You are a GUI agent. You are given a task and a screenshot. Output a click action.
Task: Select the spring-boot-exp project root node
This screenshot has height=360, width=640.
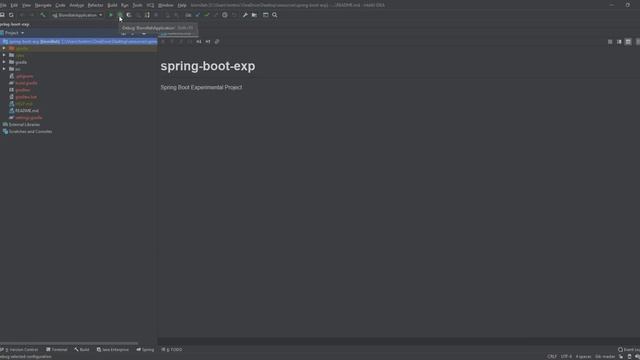78,42
